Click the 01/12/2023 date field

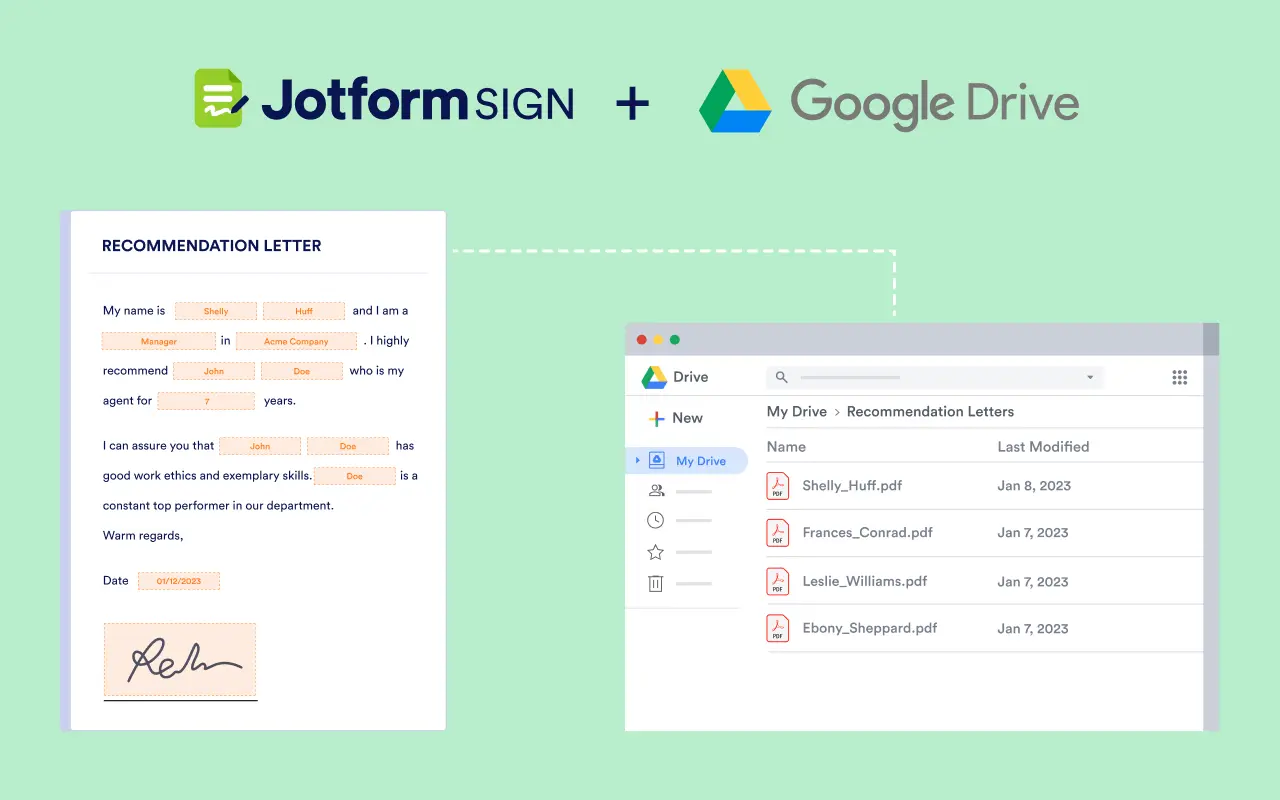pos(179,581)
